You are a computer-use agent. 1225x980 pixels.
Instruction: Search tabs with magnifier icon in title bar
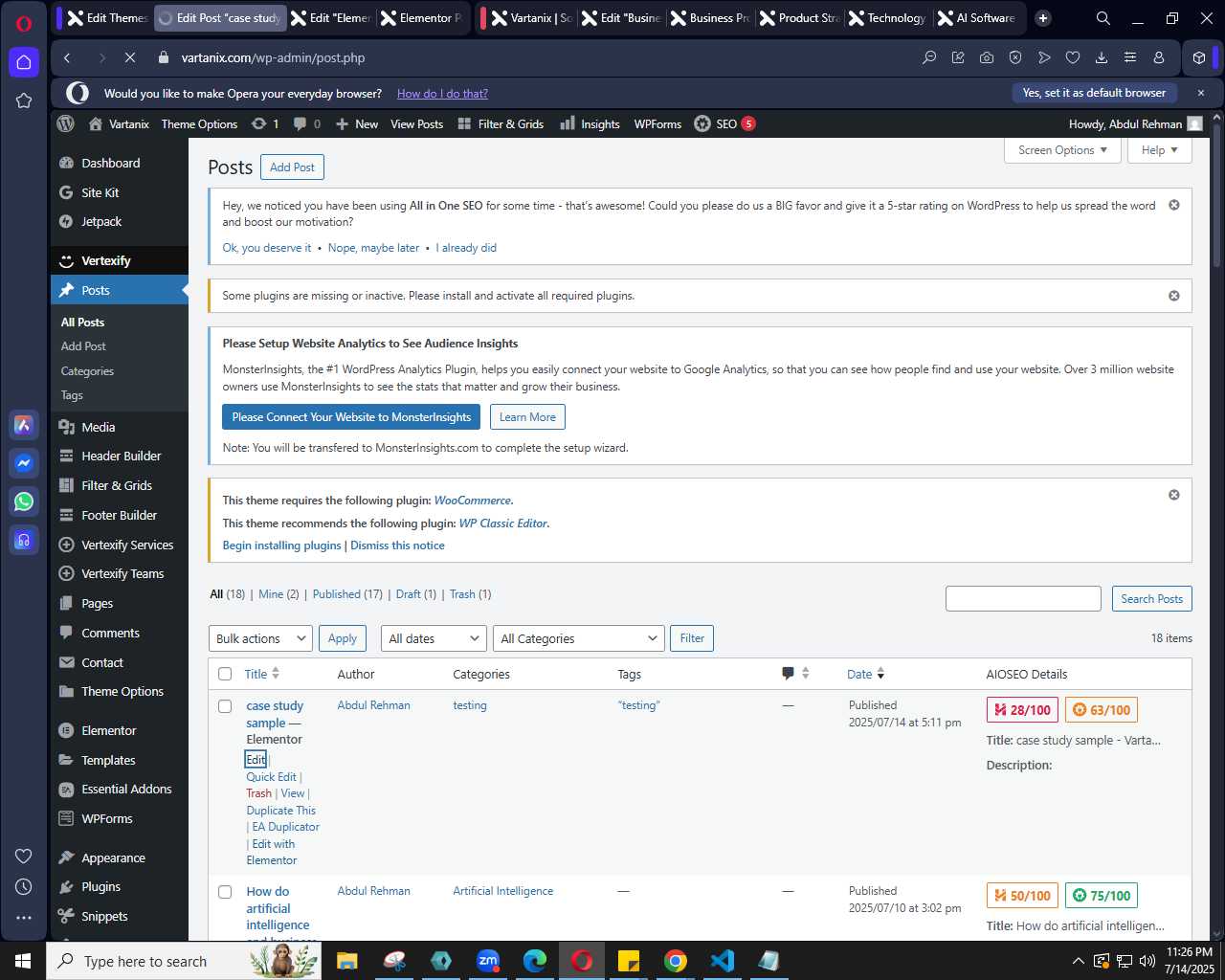point(1103,18)
